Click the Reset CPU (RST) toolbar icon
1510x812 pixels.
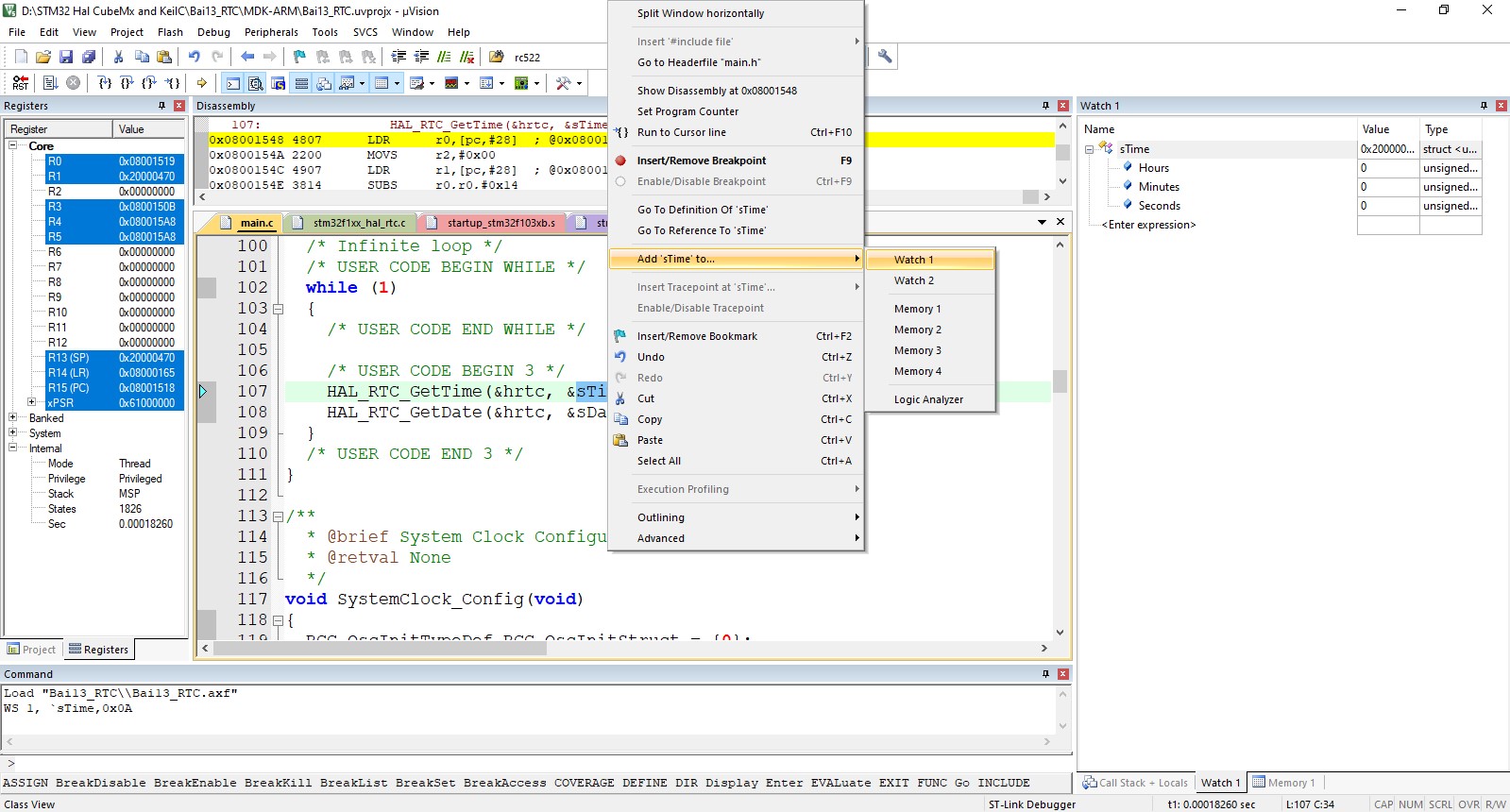point(21,83)
